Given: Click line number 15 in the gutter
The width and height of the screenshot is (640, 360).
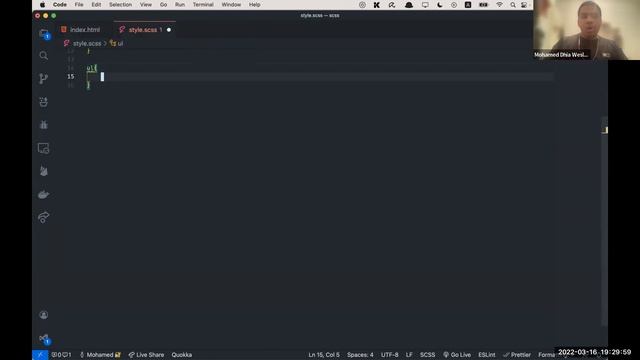Looking at the screenshot, I should coord(71,77).
